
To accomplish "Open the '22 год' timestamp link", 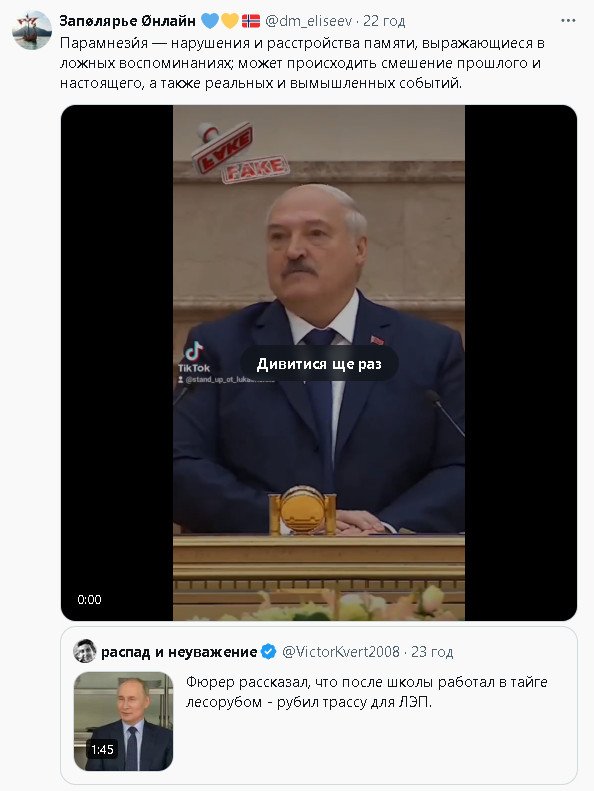I will 384,21.
